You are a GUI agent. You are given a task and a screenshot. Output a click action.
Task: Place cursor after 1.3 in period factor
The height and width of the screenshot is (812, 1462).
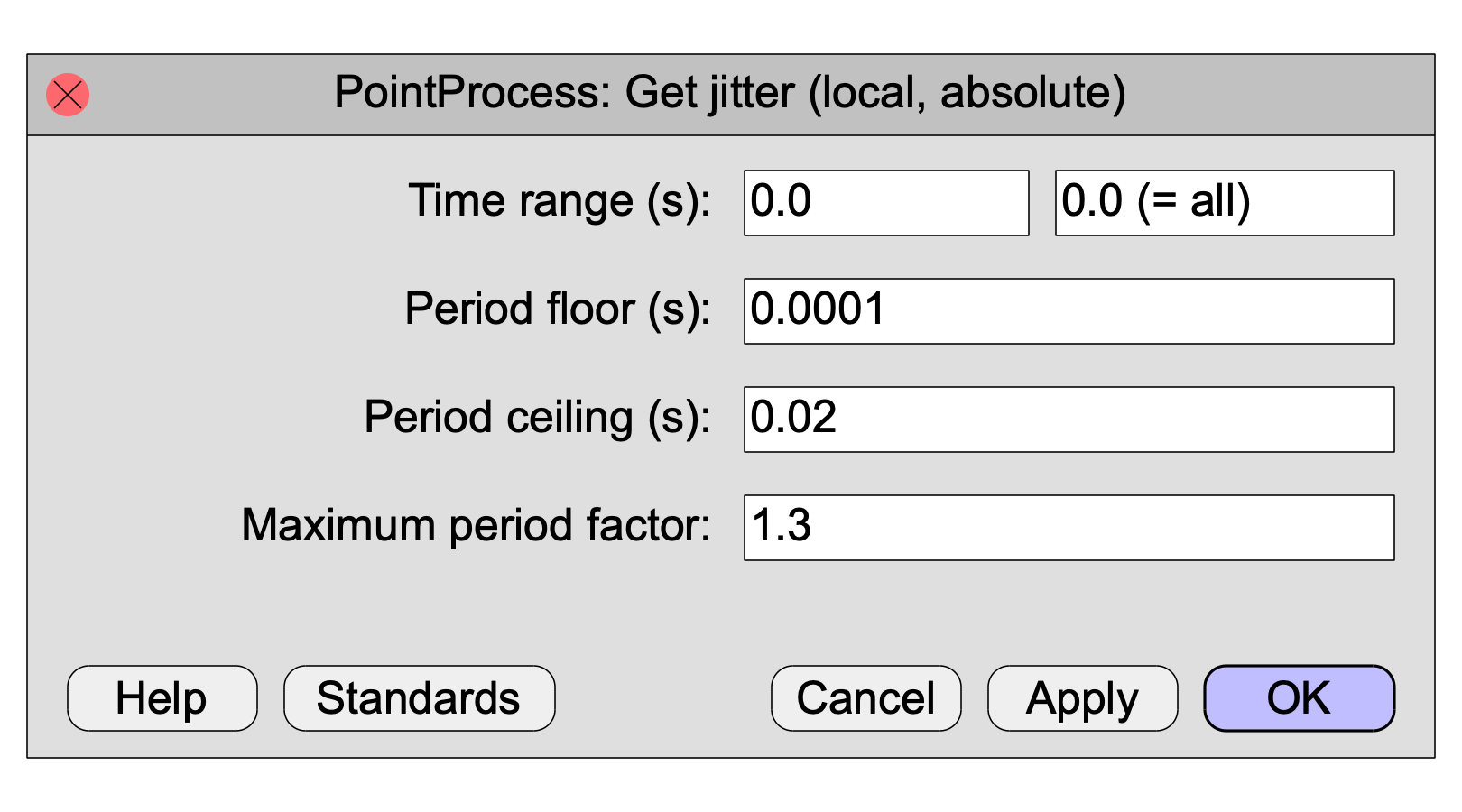point(815,528)
